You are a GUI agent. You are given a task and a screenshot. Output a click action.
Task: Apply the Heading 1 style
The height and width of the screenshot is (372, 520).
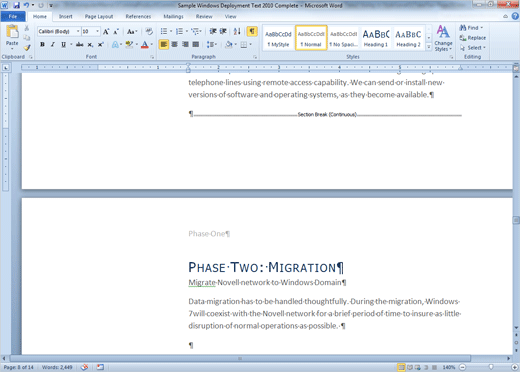click(376, 38)
